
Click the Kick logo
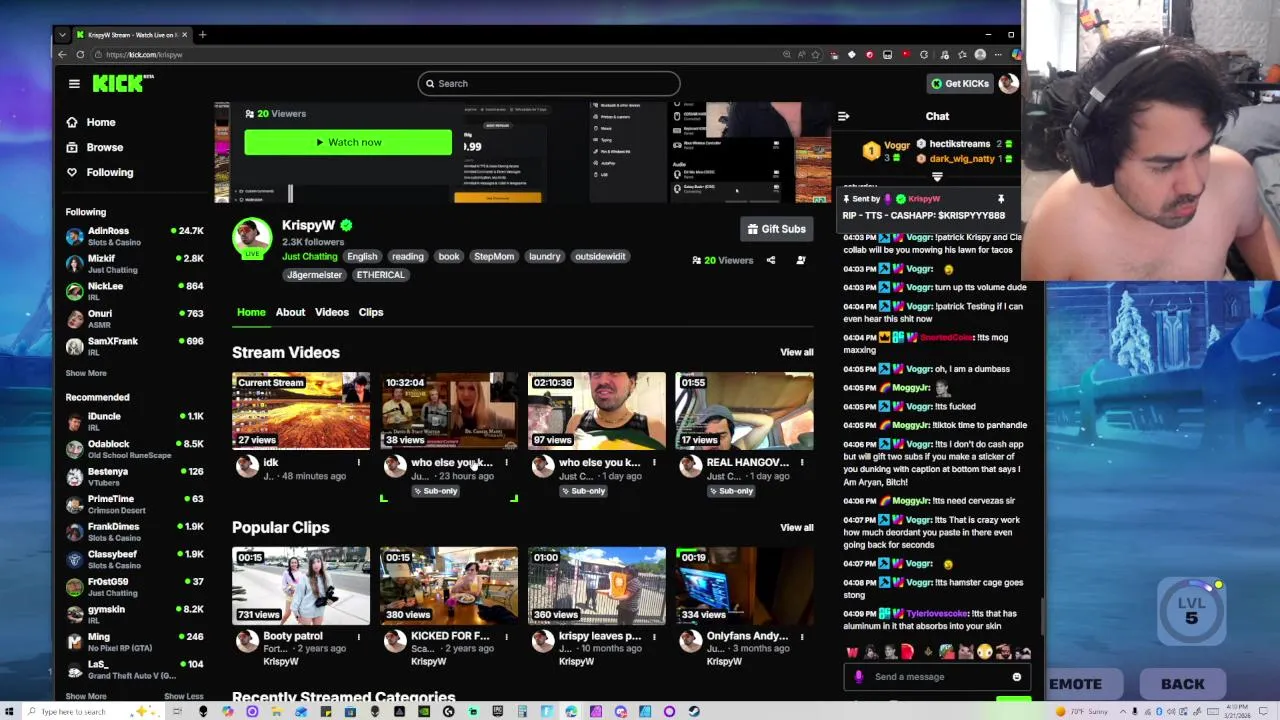[x=122, y=84]
